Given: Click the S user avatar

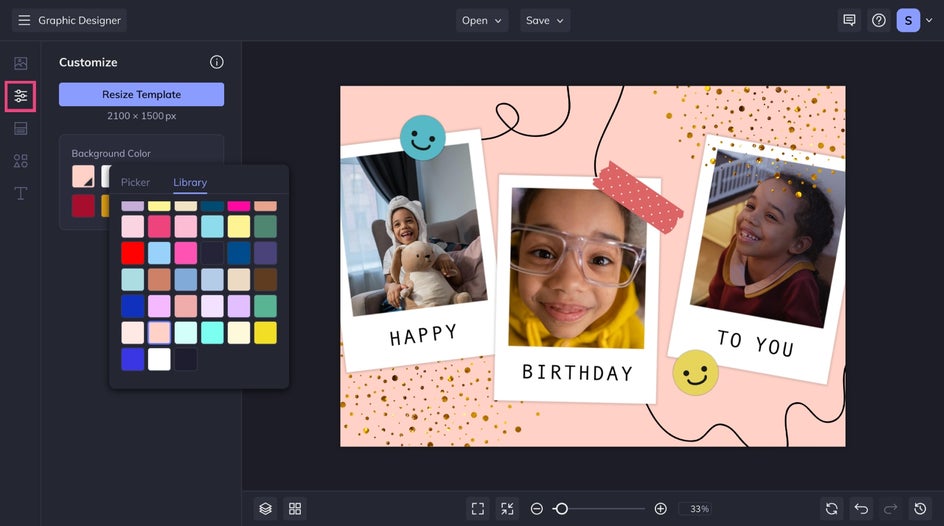Looking at the screenshot, I should pos(908,20).
